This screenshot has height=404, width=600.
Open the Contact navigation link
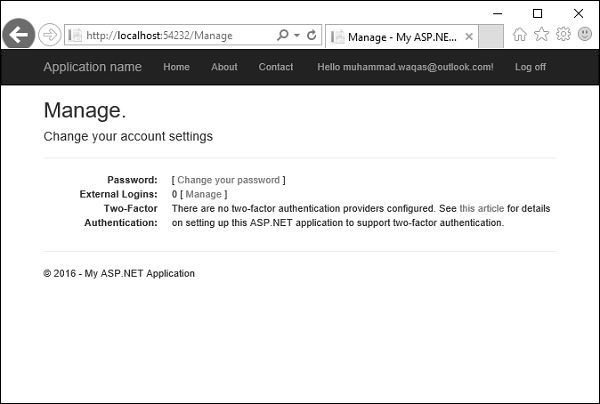[x=276, y=67]
